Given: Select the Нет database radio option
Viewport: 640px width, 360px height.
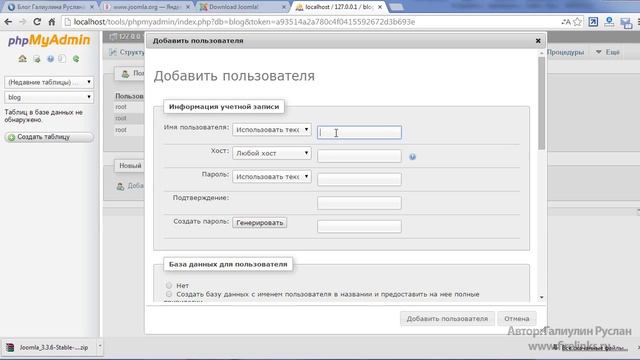Looking at the screenshot, I should [x=169, y=285].
